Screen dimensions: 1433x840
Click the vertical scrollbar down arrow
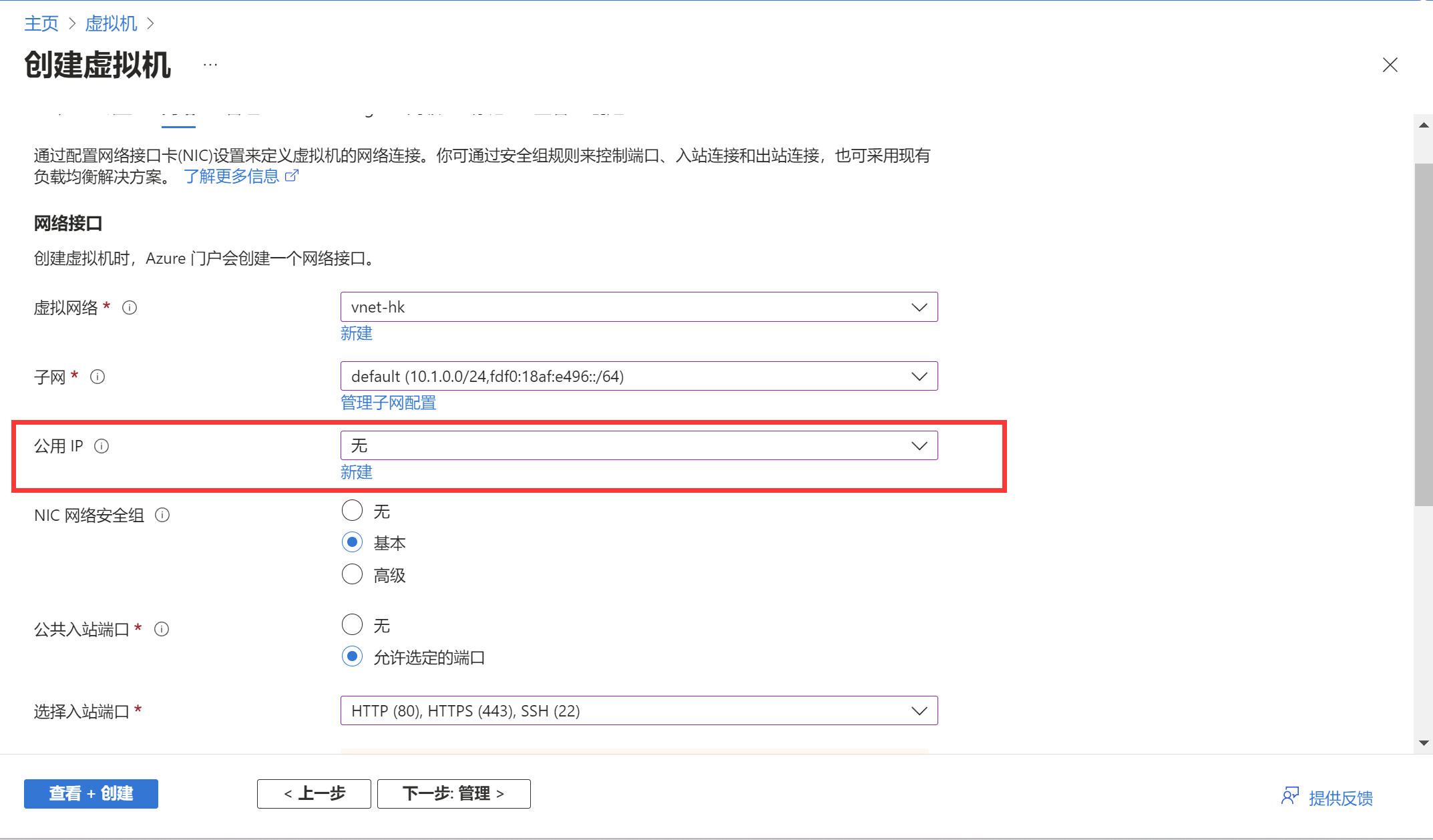coord(1424,743)
